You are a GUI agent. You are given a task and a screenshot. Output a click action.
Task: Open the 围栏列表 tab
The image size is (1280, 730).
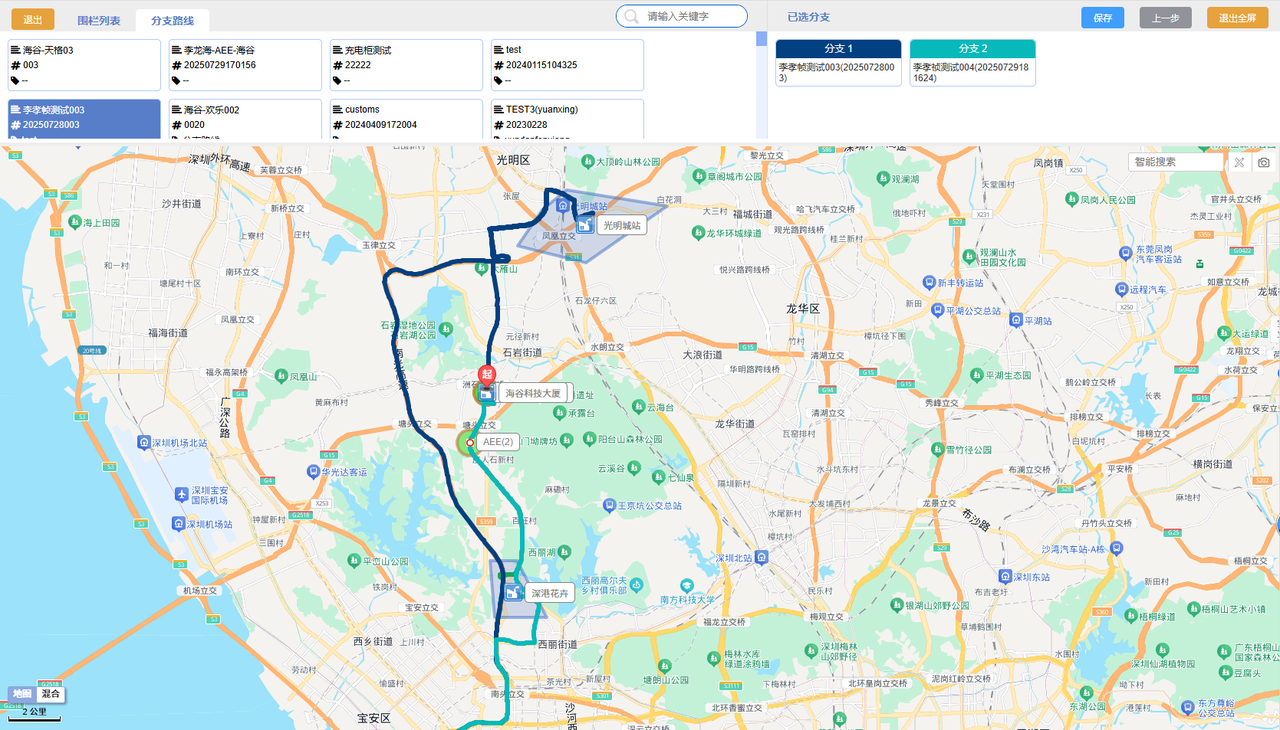pyautogui.click(x=99, y=20)
